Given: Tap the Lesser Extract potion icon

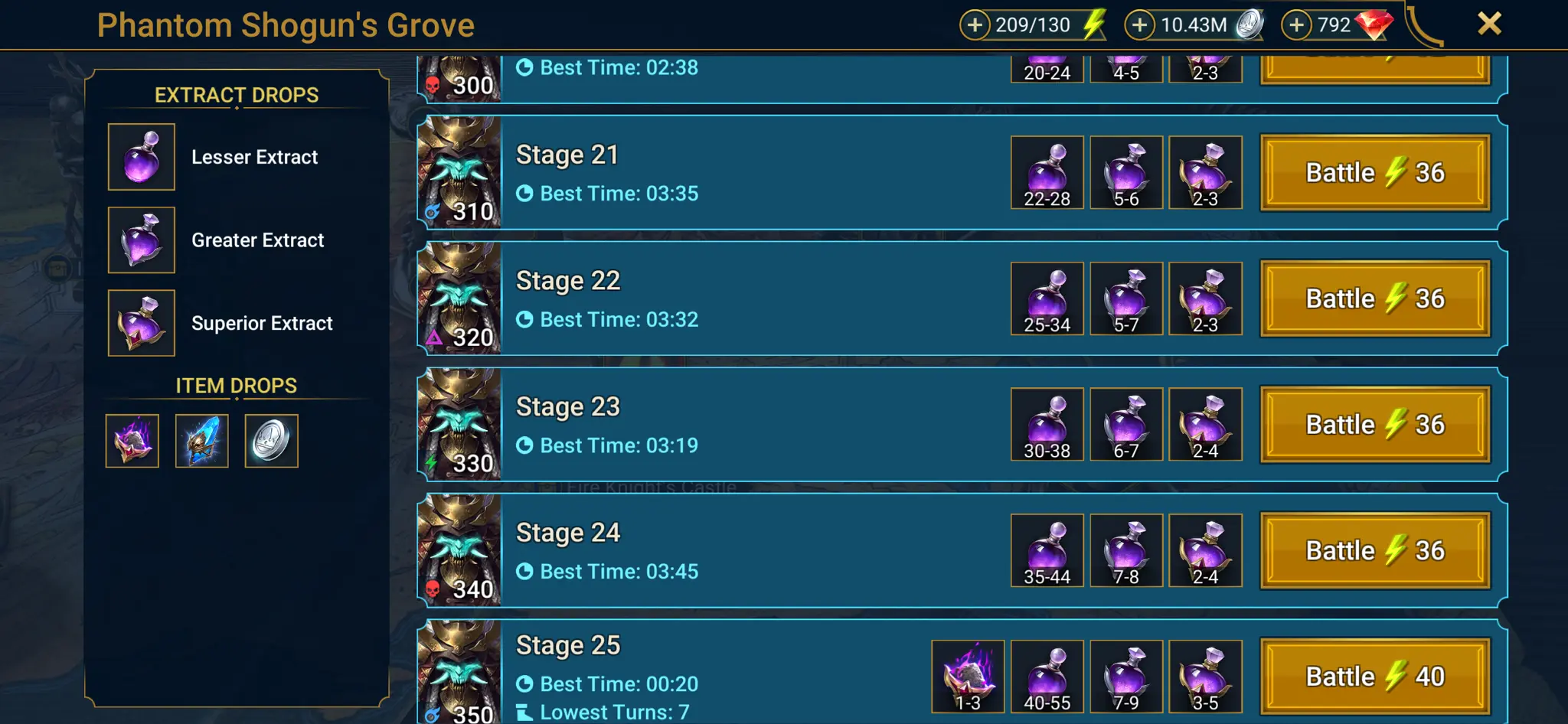Looking at the screenshot, I should (x=142, y=157).
